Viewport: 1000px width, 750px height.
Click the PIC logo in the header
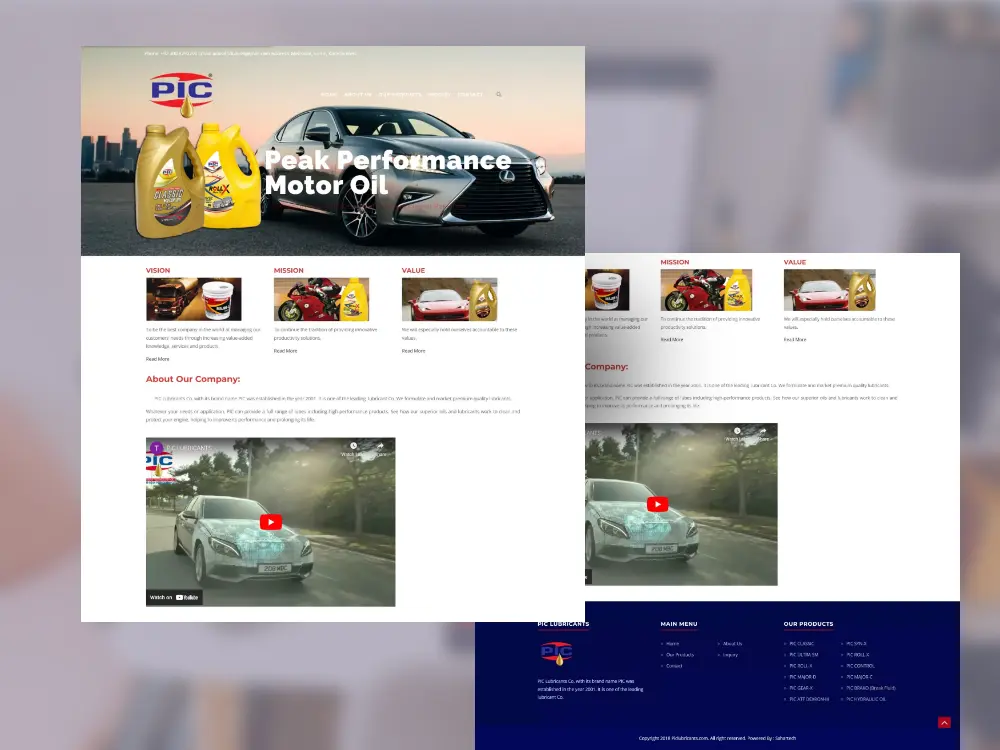click(181, 89)
